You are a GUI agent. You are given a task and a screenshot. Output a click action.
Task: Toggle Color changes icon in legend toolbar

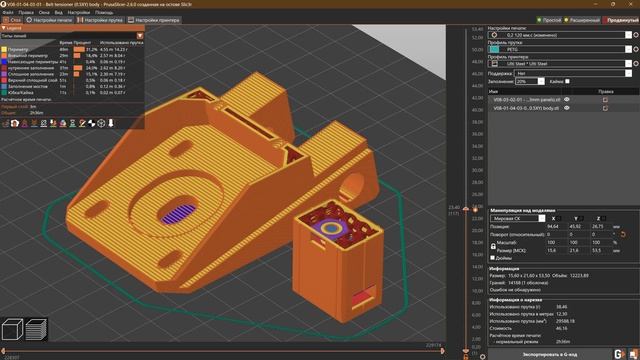tap(63, 123)
